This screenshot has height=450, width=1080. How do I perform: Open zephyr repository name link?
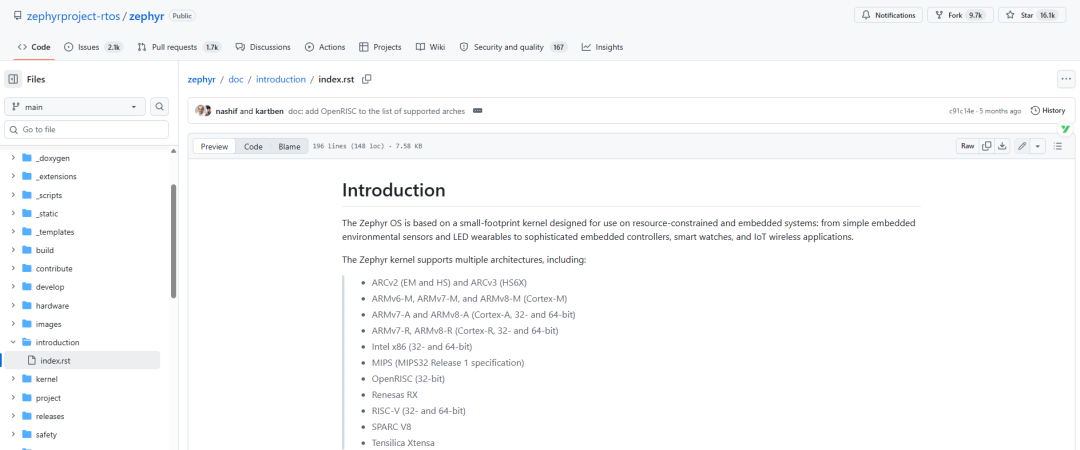click(x=147, y=15)
